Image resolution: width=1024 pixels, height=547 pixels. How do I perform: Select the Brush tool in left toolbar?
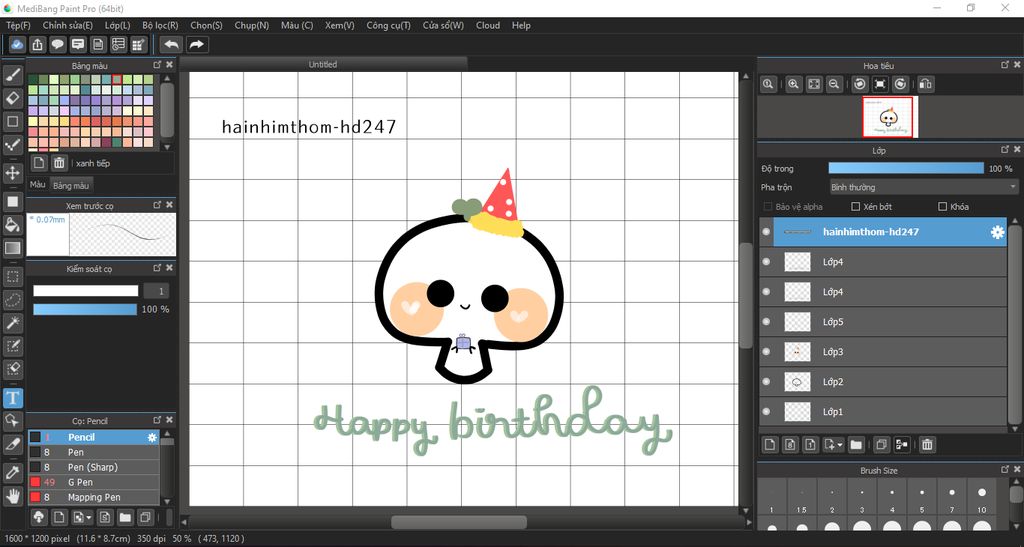coord(12,76)
